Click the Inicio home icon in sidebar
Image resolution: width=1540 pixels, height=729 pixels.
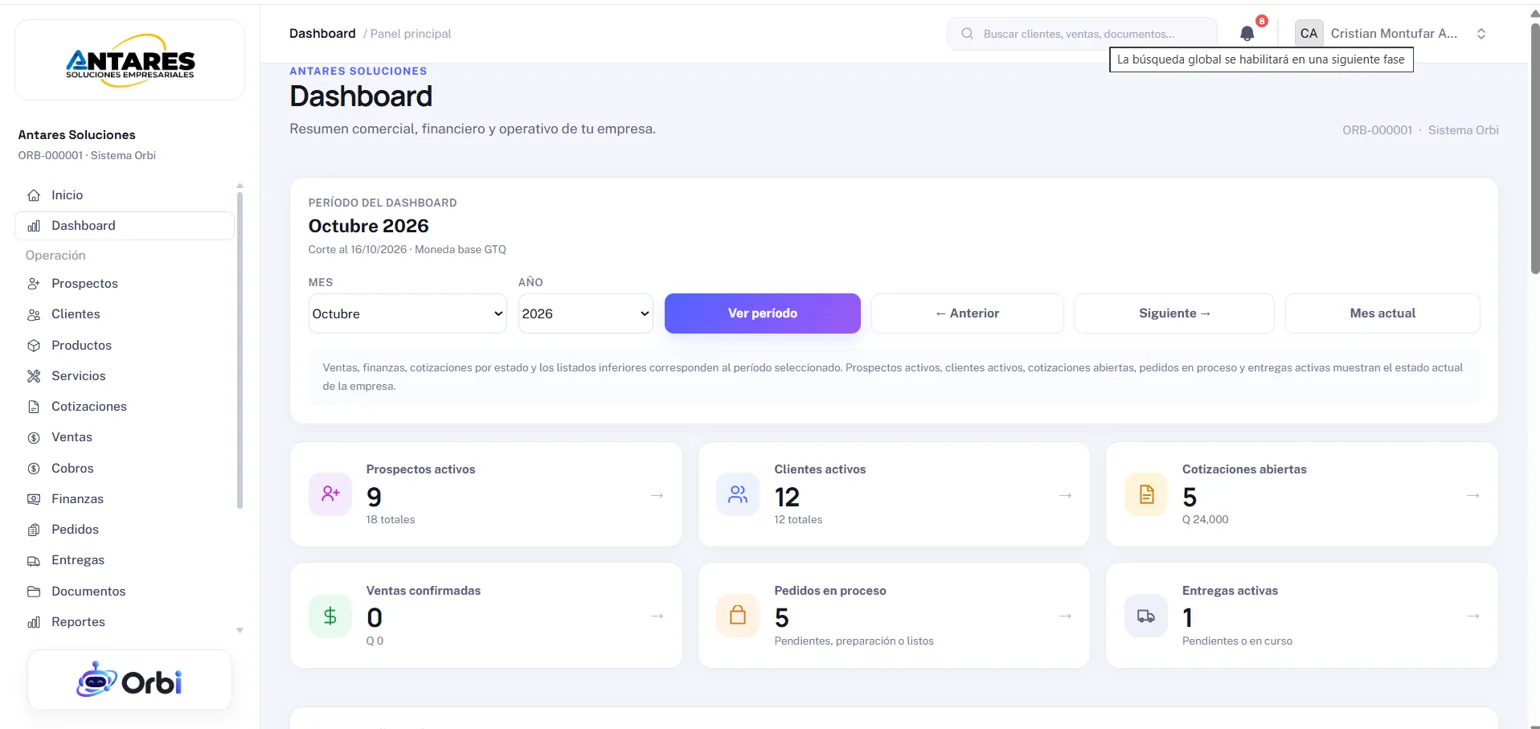pos(33,195)
